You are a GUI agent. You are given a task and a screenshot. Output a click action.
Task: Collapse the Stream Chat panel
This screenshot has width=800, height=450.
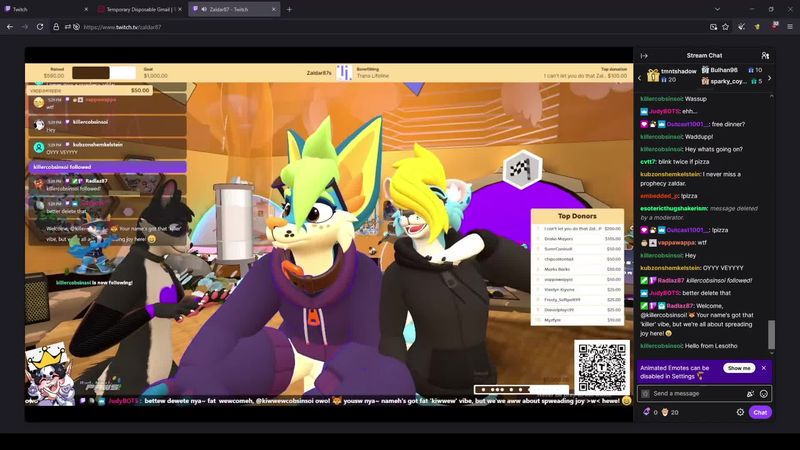coord(644,55)
